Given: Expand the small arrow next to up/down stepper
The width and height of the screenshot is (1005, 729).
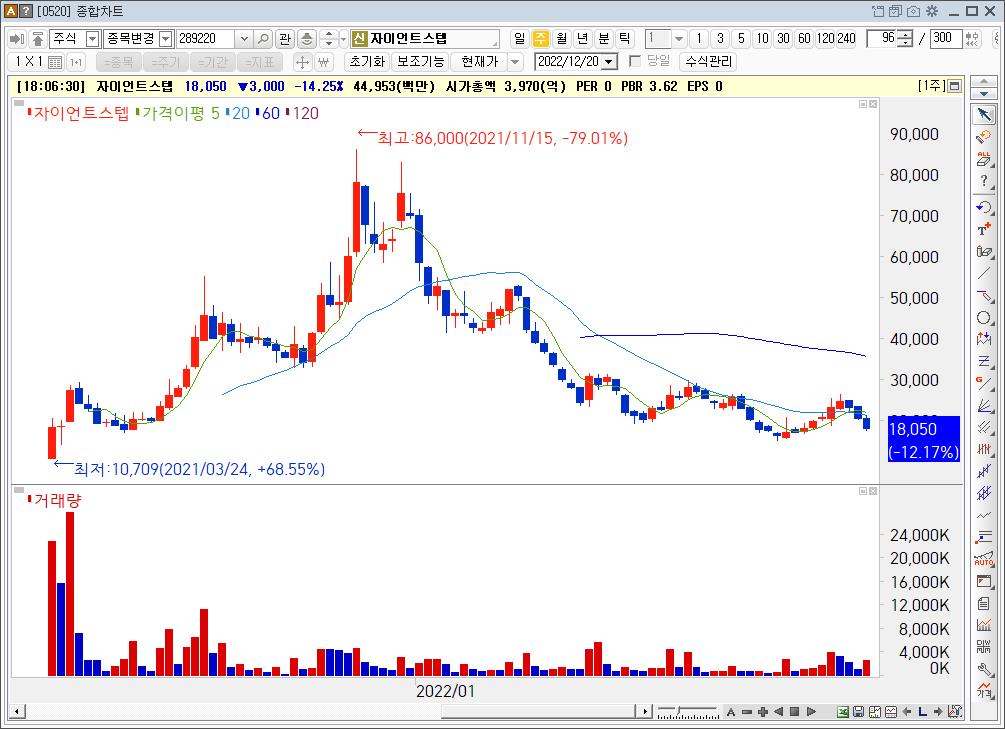Looking at the screenshot, I should [x=344, y=39].
